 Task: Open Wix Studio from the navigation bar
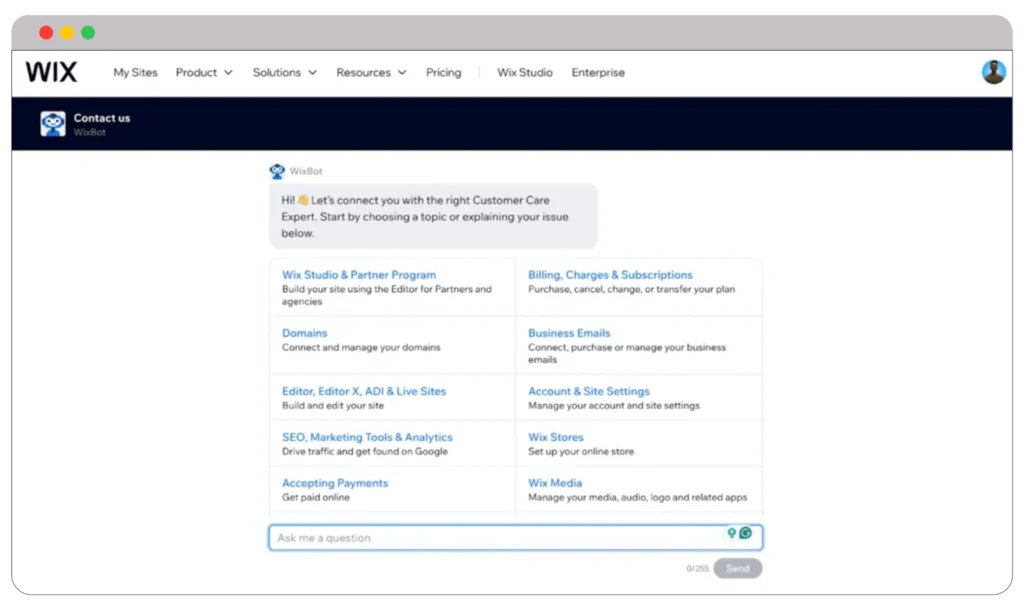(525, 72)
